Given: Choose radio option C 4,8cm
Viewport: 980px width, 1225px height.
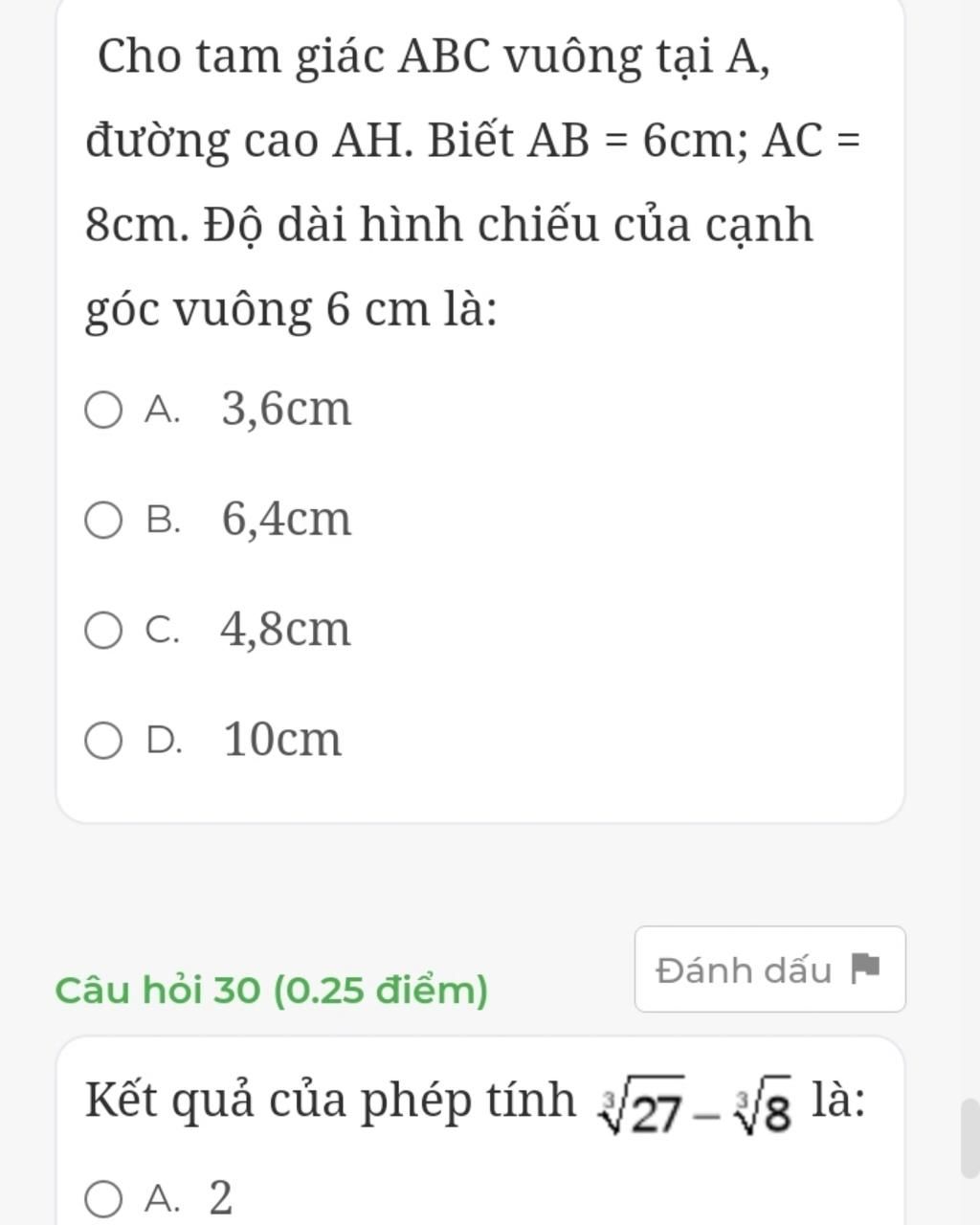Looking at the screenshot, I should [103, 632].
